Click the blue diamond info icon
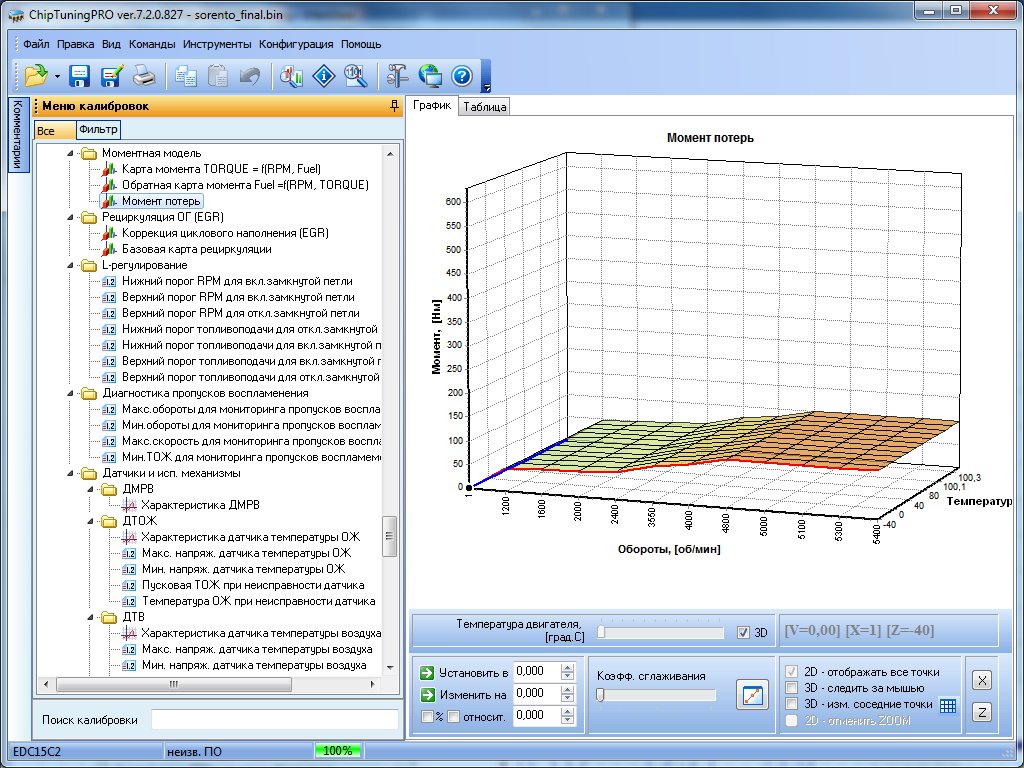1024x768 pixels. click(x=323, y=75)
